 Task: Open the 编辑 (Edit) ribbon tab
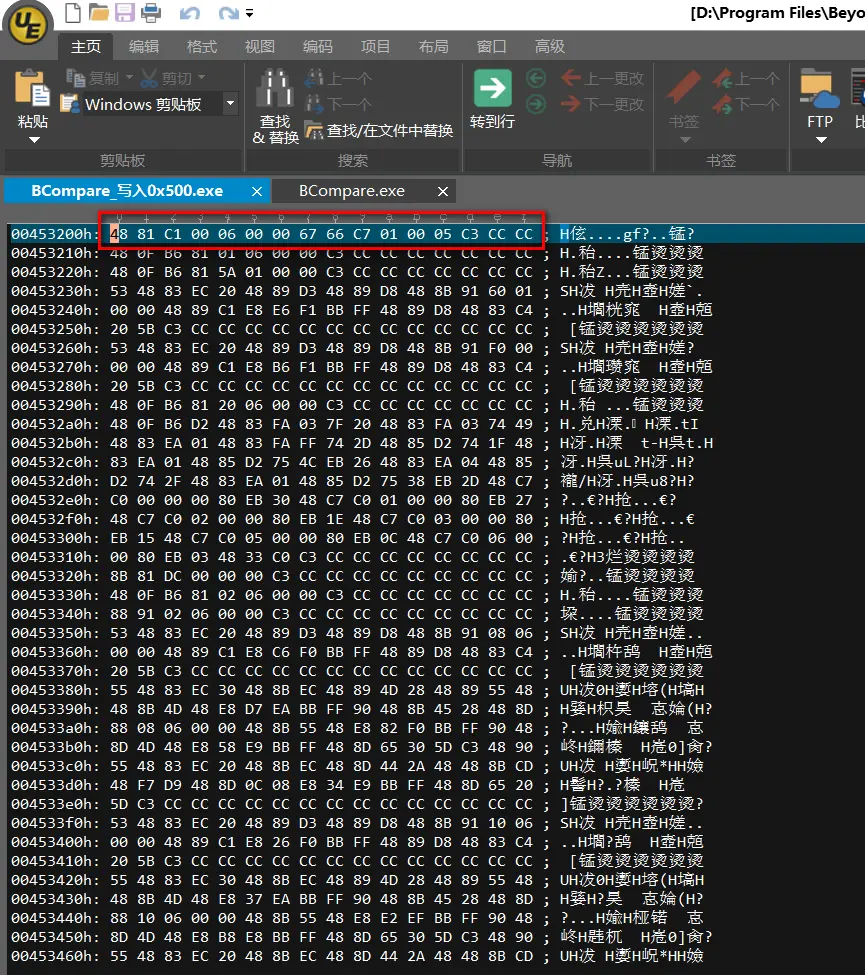click(x=144, y=47)
